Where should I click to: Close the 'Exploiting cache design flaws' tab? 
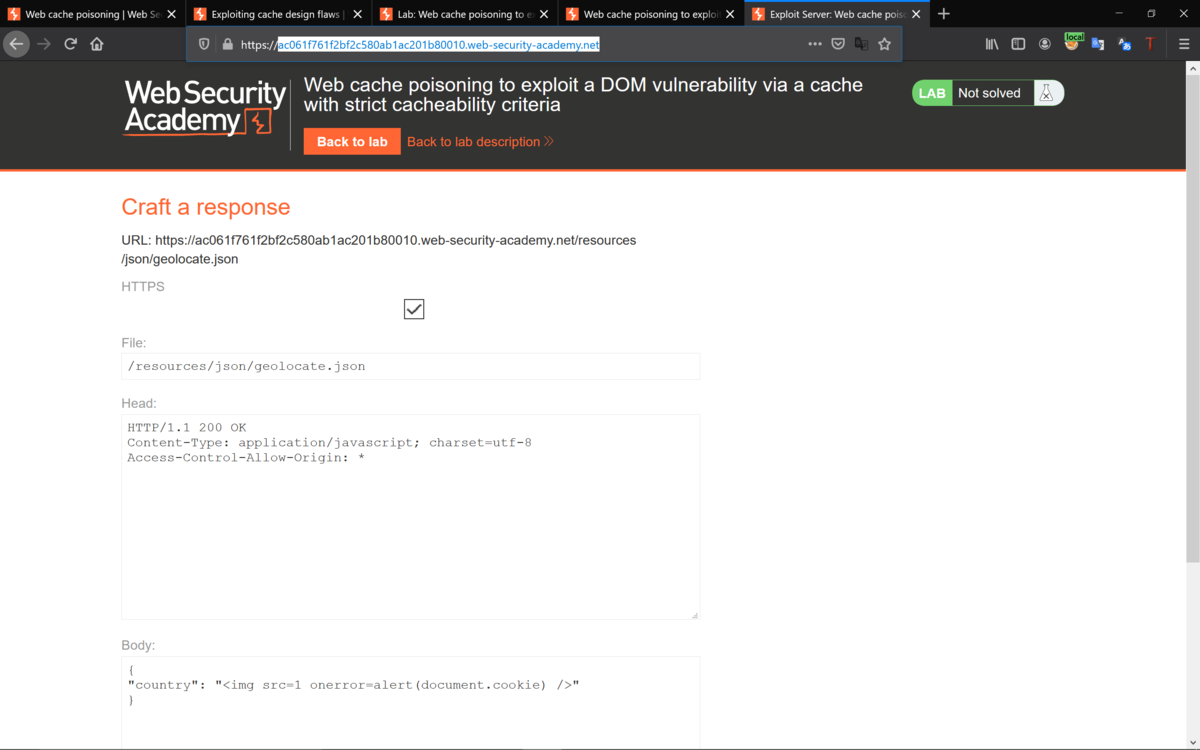point(357,14)
